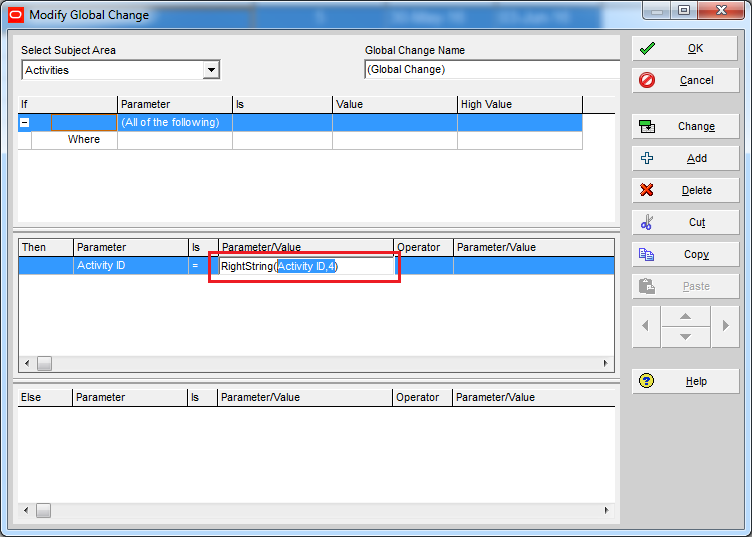Click the move-up arrow button

[685, 316]
